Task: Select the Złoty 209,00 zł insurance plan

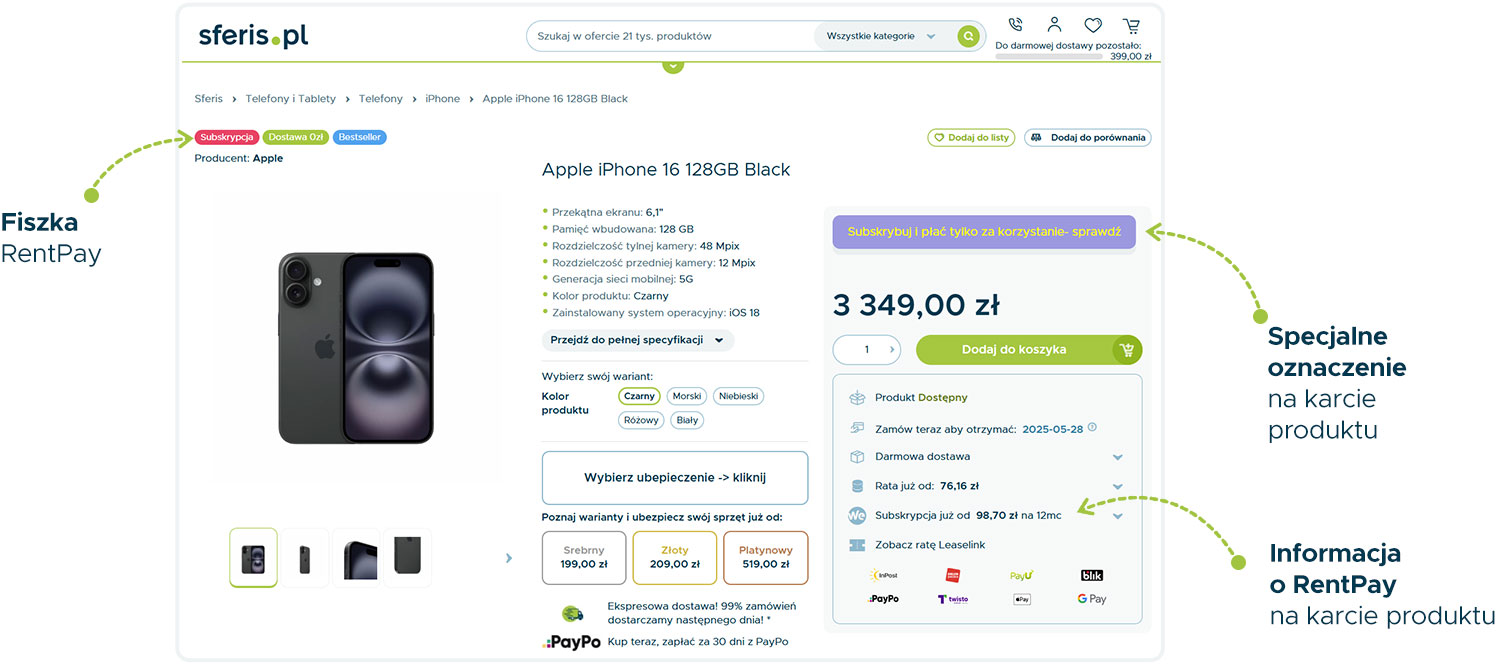Action: [x=675, y=557]
